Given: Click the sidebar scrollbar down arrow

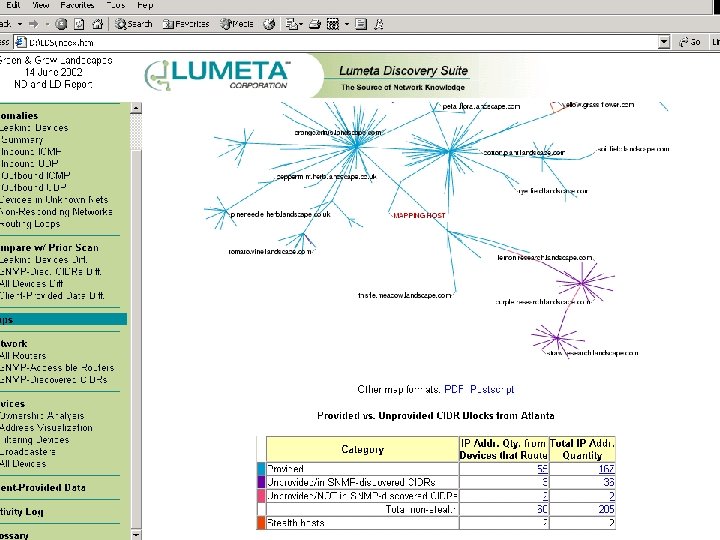Looking at the screenshot, I should (x=136, y=535).
